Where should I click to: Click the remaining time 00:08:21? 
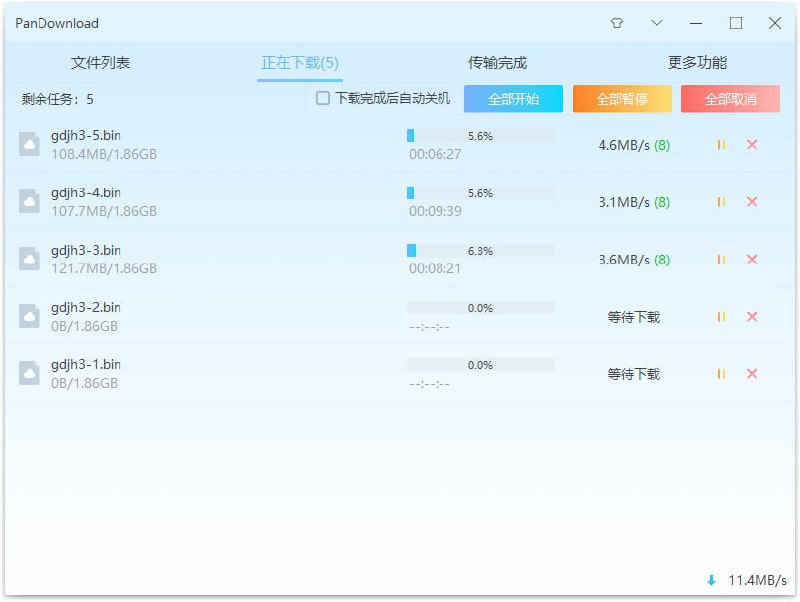pyautogui.click(x=435, y=268)
